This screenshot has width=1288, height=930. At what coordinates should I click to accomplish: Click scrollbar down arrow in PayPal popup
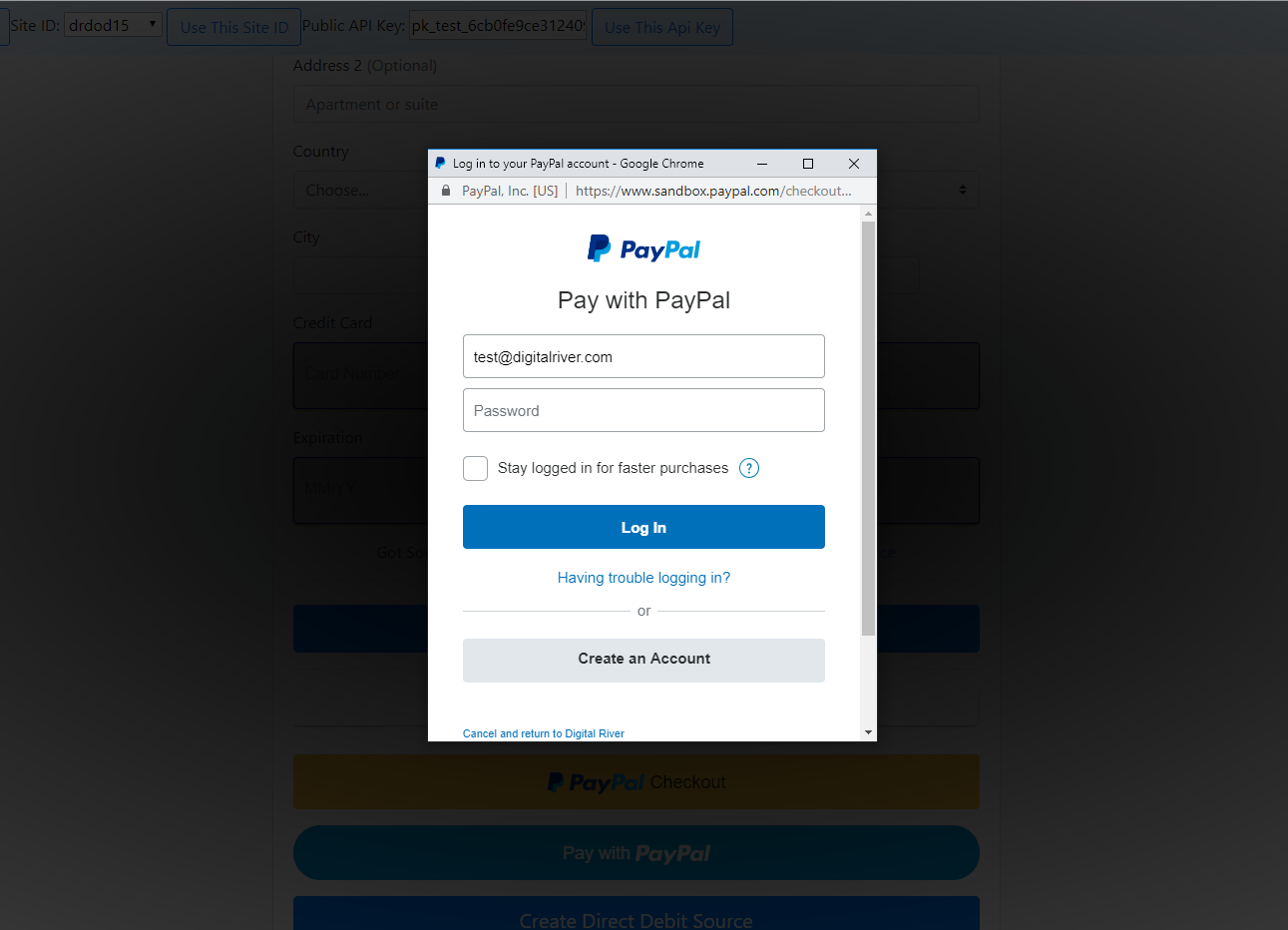[868, 732]
